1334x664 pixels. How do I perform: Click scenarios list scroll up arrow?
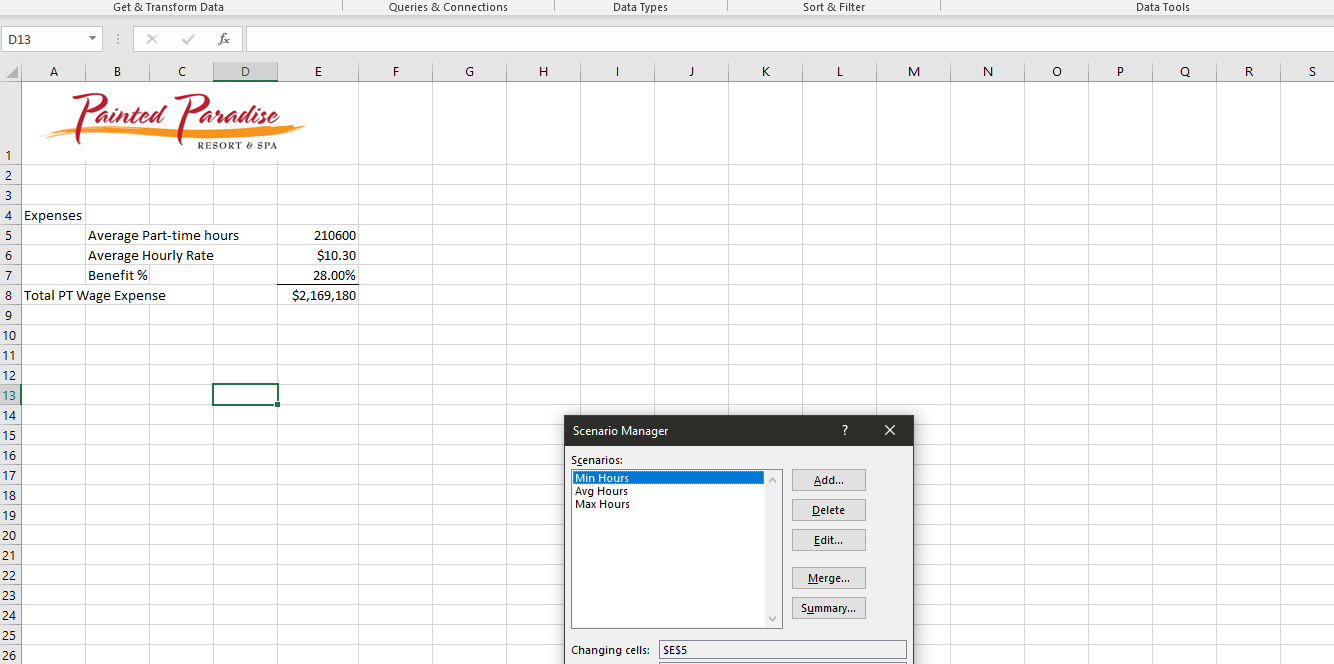[x=772, y=479]
